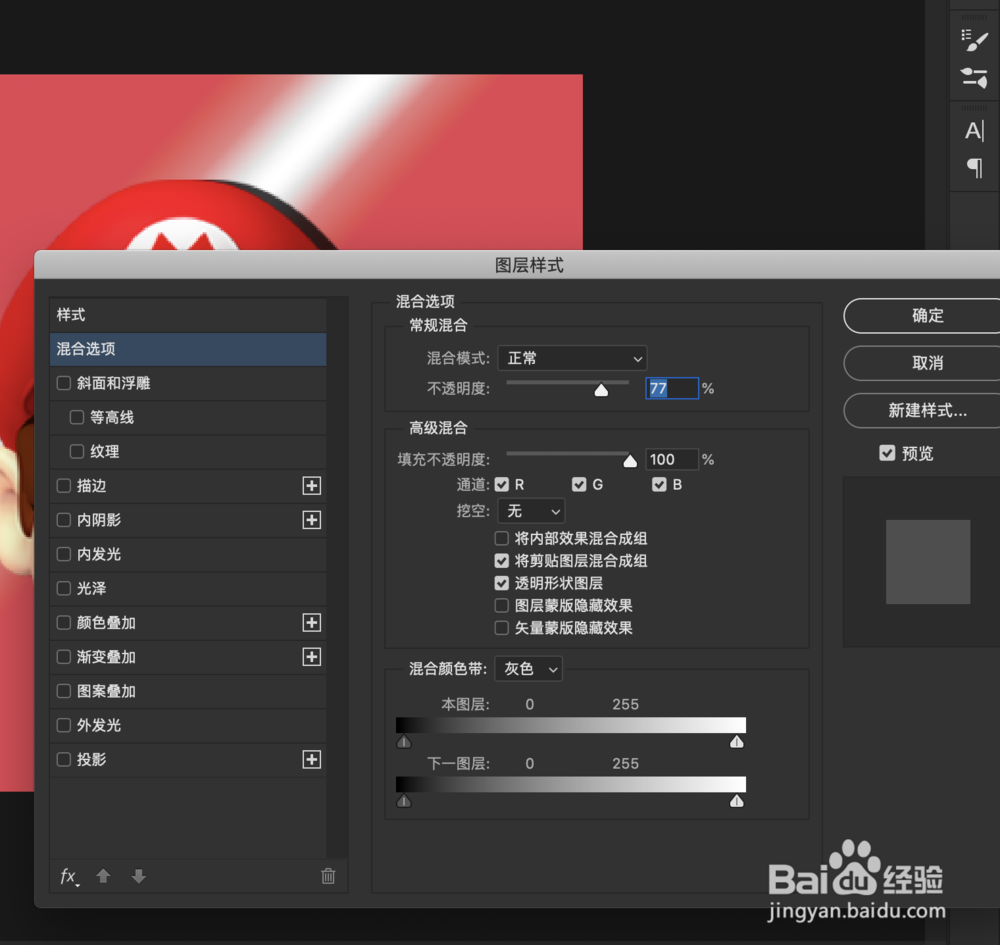Screen dimensions: 1000x945
Task: Add another Drop Shadow with plus icon
Action: (311, 760)
